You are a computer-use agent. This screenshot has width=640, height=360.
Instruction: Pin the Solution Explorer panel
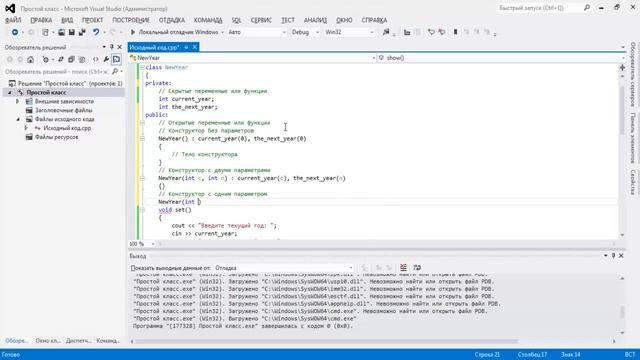[112, 47]
